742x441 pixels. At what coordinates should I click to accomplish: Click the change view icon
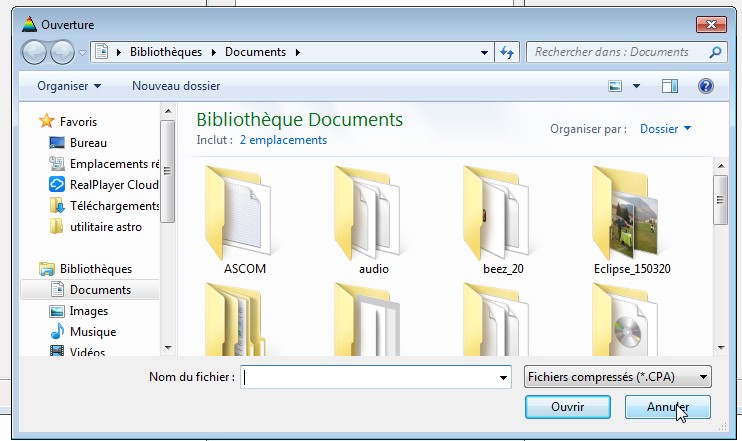coord(616,87)
